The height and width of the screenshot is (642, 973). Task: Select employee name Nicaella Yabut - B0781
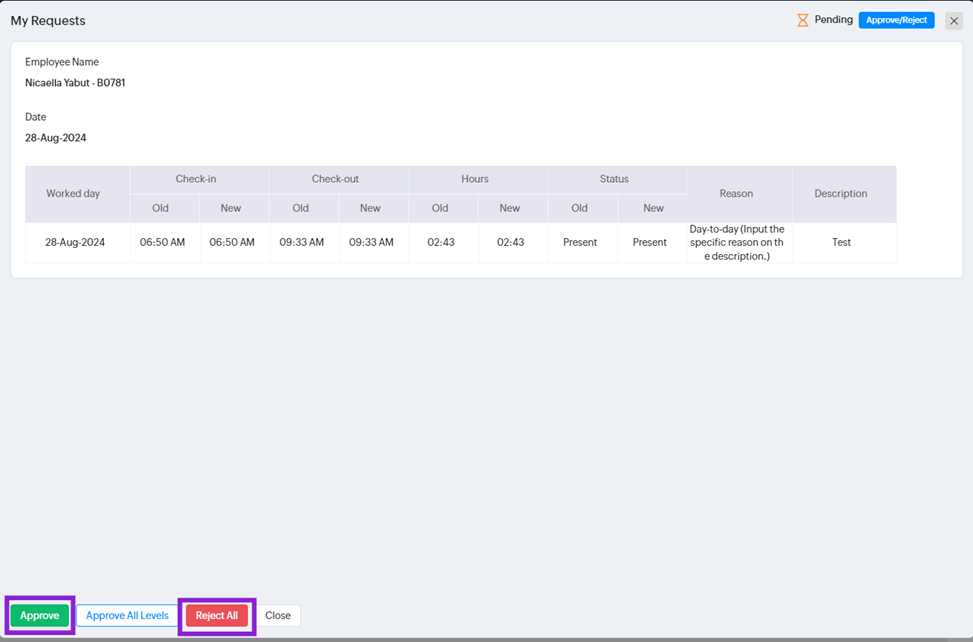pos(75,82)
